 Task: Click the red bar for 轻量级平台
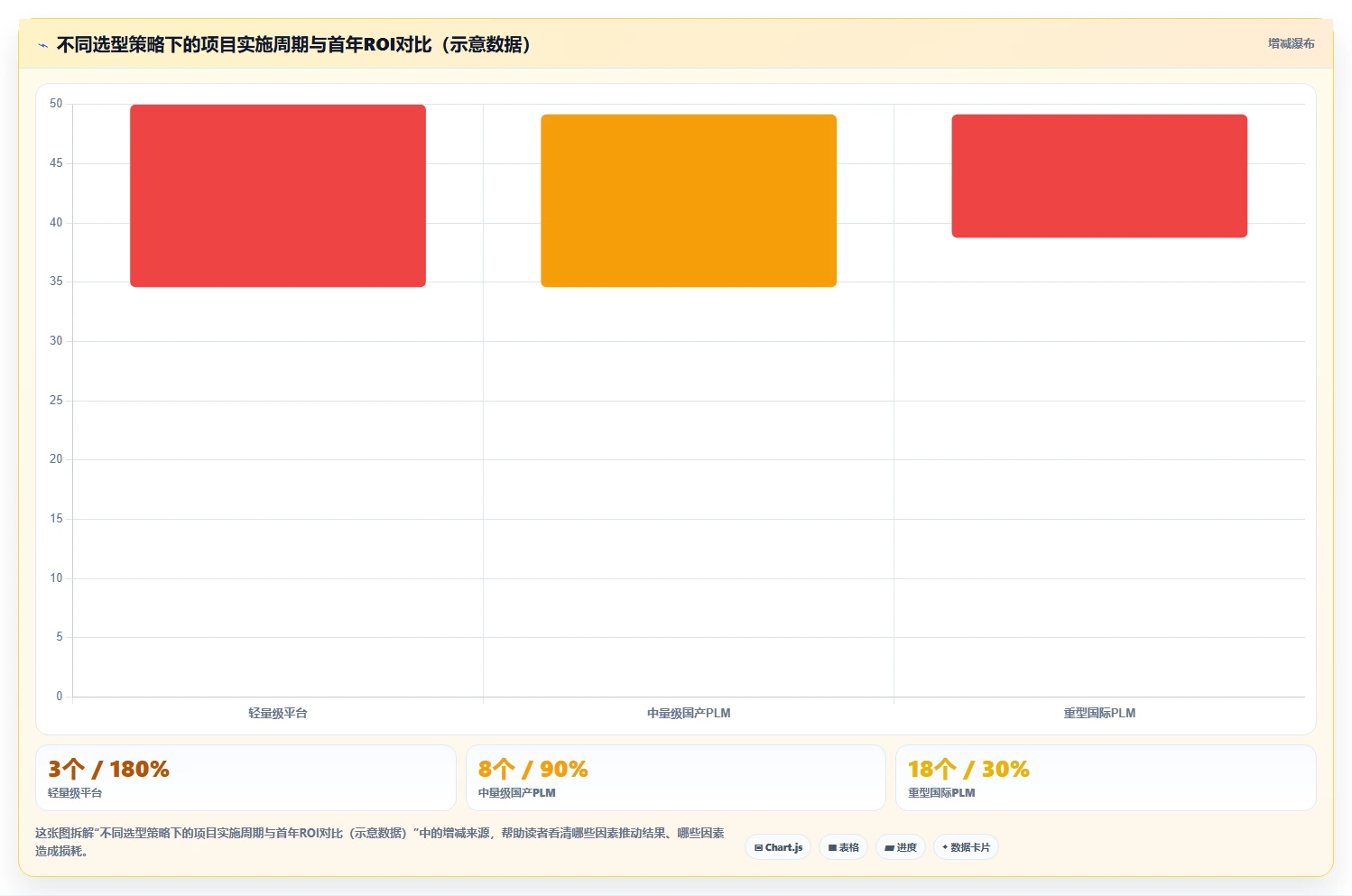coord(278,196)
